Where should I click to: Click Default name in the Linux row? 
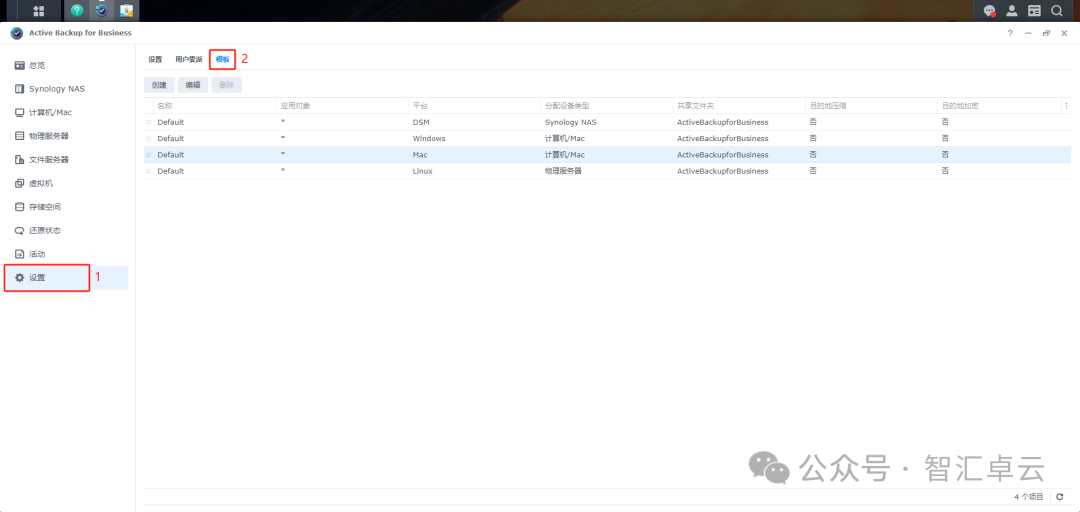171,171
